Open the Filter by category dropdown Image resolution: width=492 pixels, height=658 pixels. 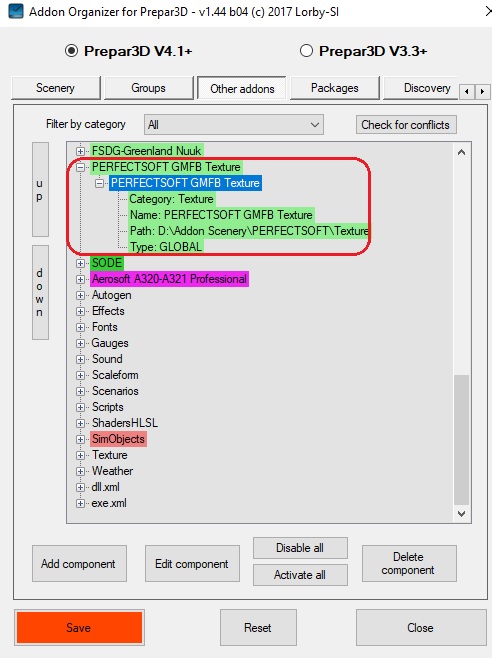pos(233,125)
